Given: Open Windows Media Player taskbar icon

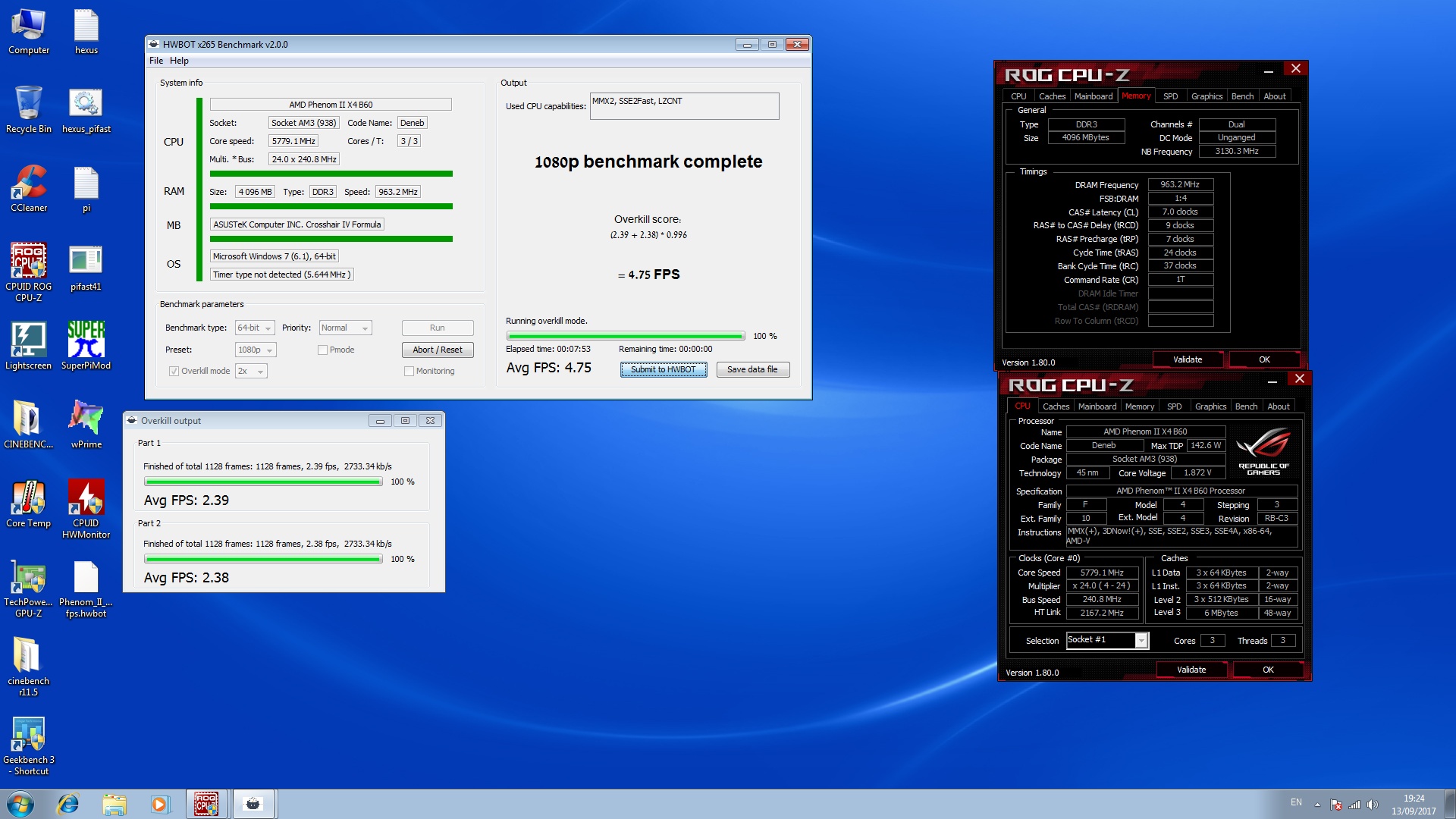Looking at the screenshot, I should [159, 804].
